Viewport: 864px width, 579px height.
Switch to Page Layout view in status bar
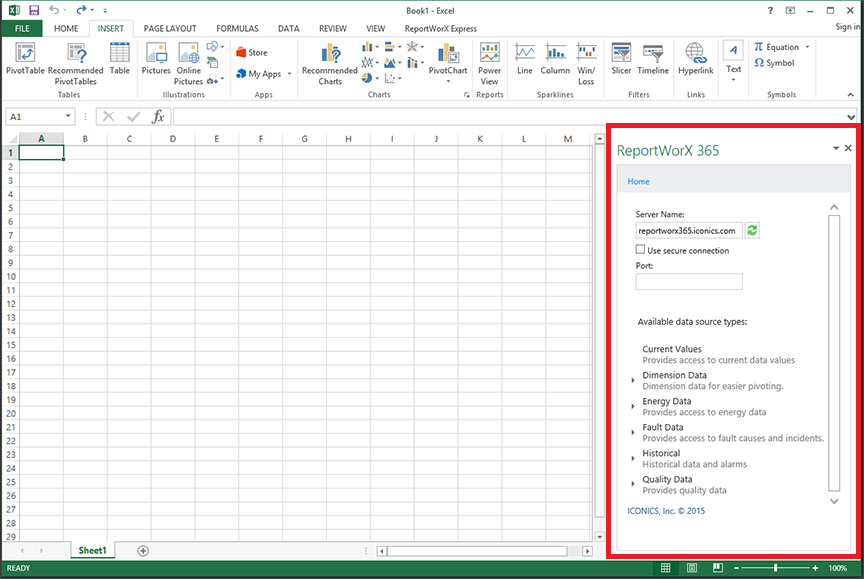click(692, 567)
